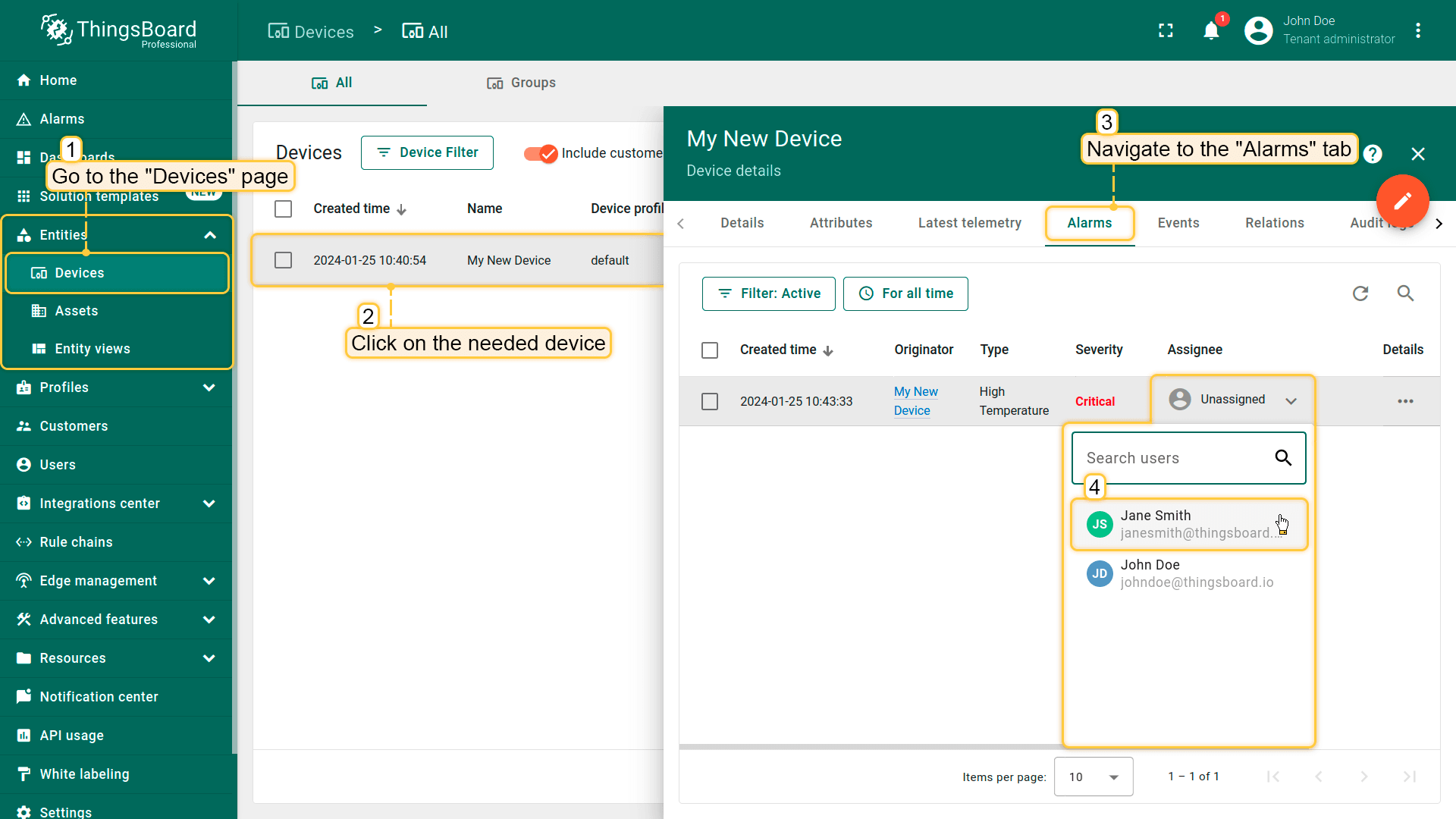This screenshot has width=1456, height=819.
Task: Open the top-right vertical dots menu
Action: point(1418,31)
